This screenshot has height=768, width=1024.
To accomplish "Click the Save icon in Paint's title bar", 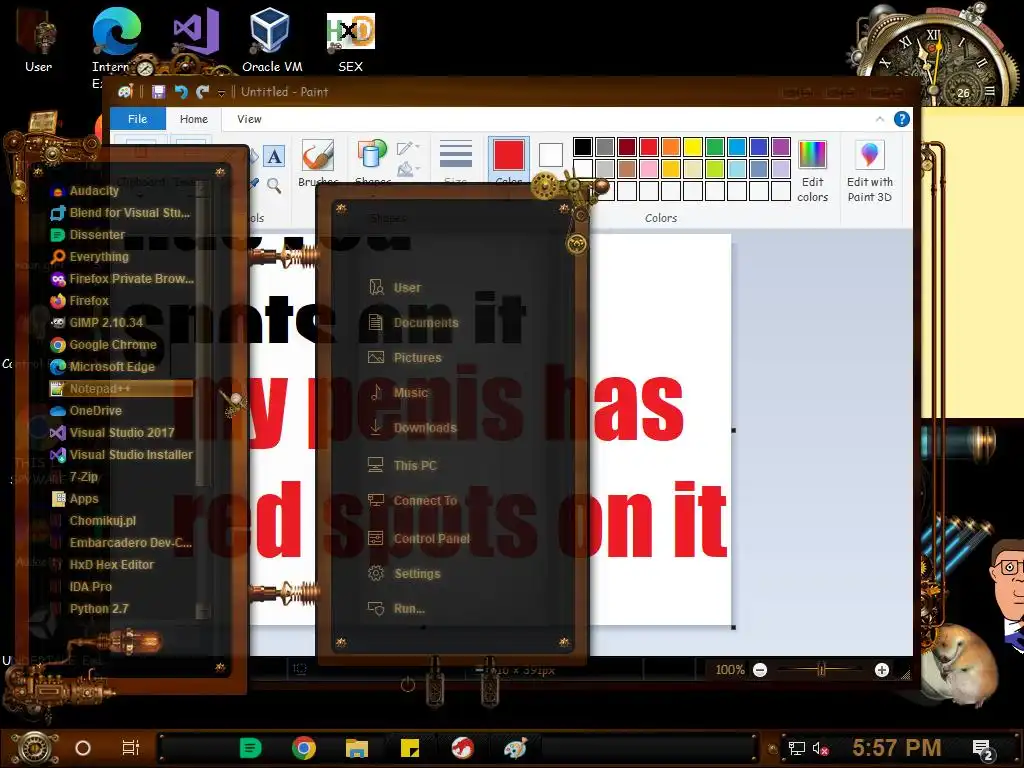I will point(158,92).
